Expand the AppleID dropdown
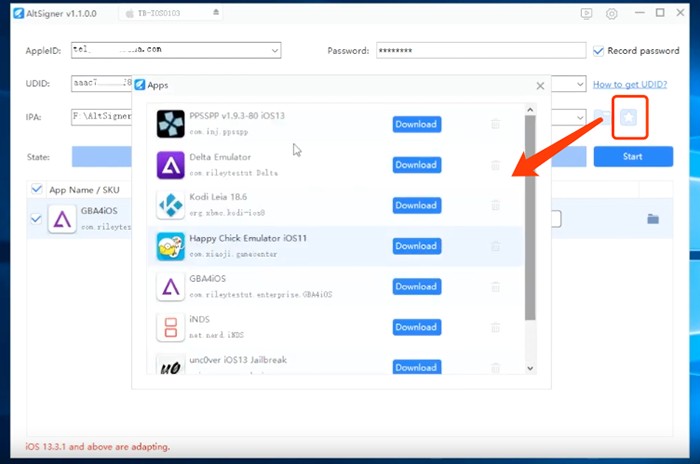This screenshot has height=464, width=700. (x=275, y=50)
